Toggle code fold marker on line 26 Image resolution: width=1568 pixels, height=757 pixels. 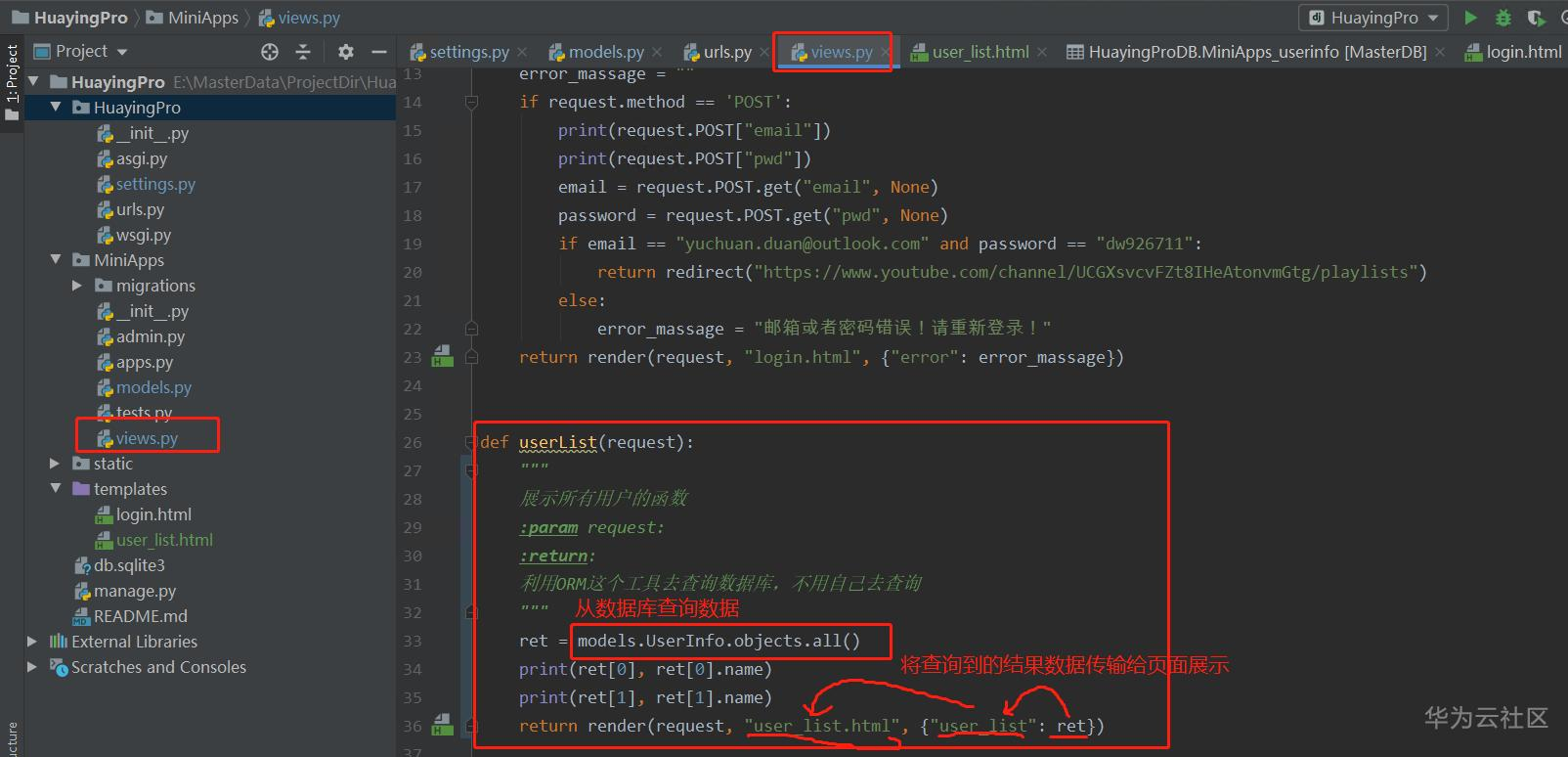click(472, 442)
